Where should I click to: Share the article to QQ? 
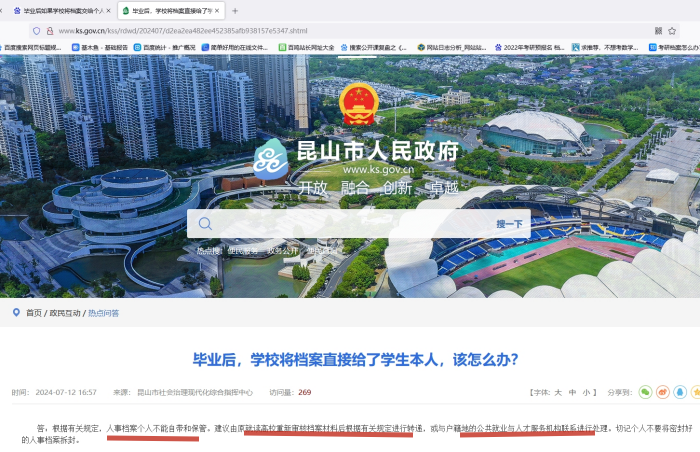tap(680, 392)
